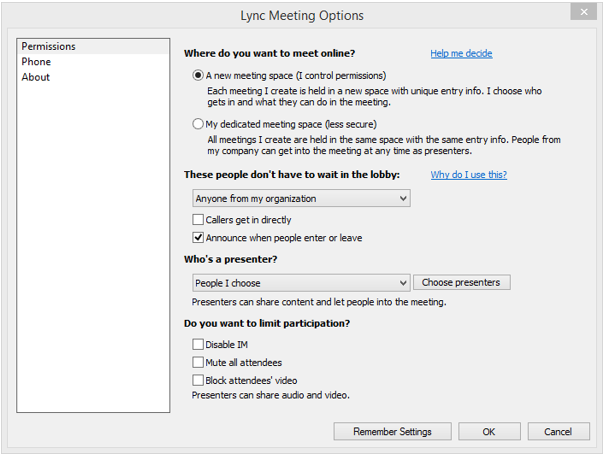This screenshot has height=456, width=605.
Task: Close the Lync Meeting Options window
Action: (x=583, y=12)
